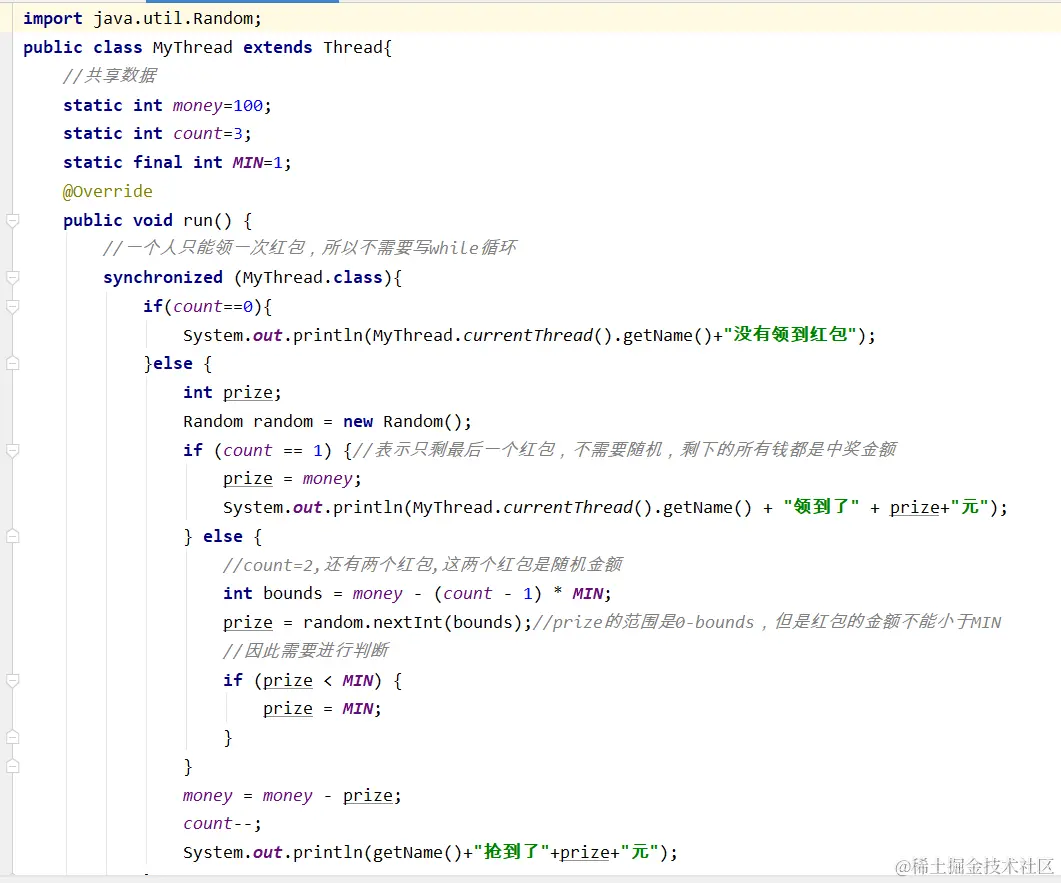
Task: Collapse the fold marker at if(count==0){
Action: tap(12, 307)
